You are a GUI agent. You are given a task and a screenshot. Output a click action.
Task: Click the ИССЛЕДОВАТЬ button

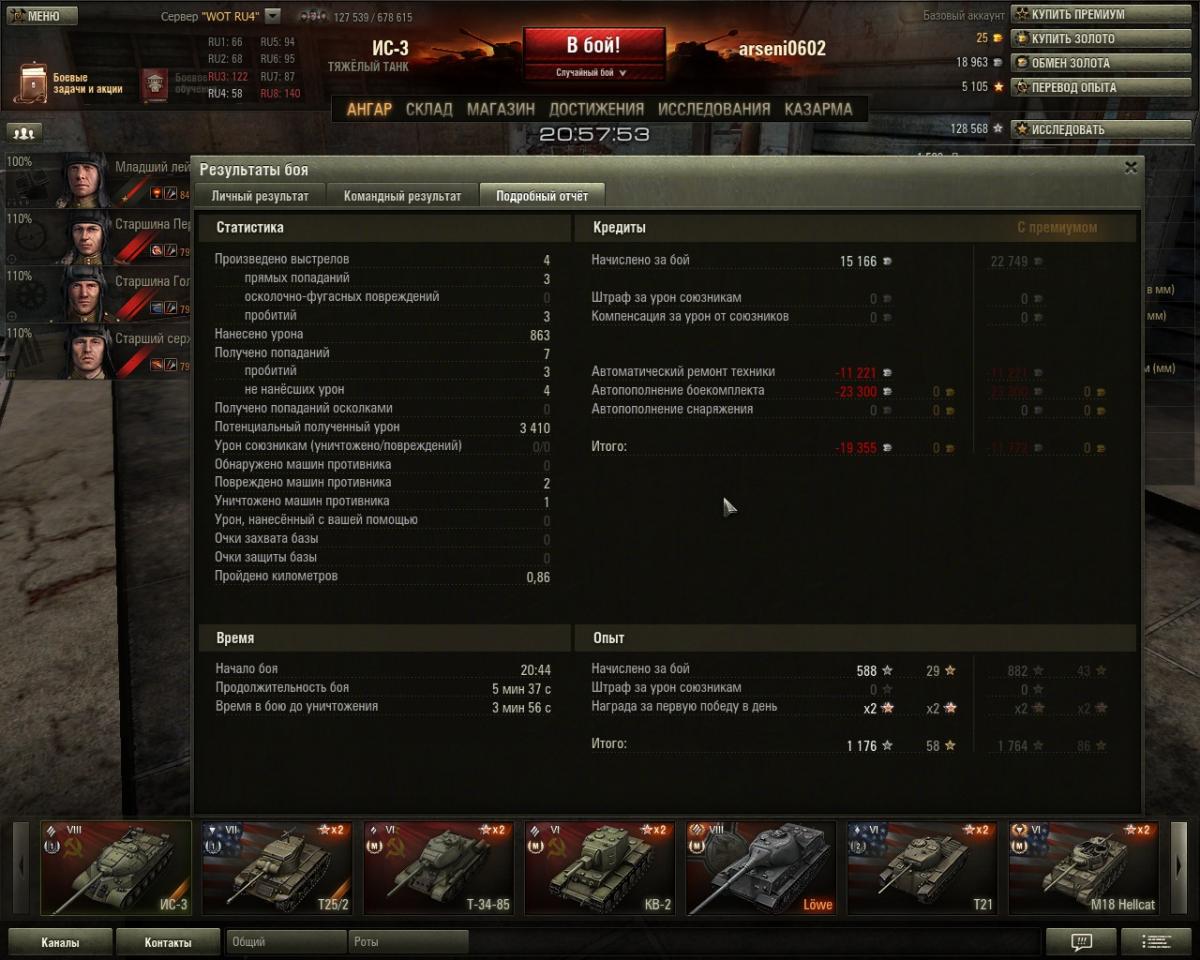pyautogui.click(x=1103, y=129)
